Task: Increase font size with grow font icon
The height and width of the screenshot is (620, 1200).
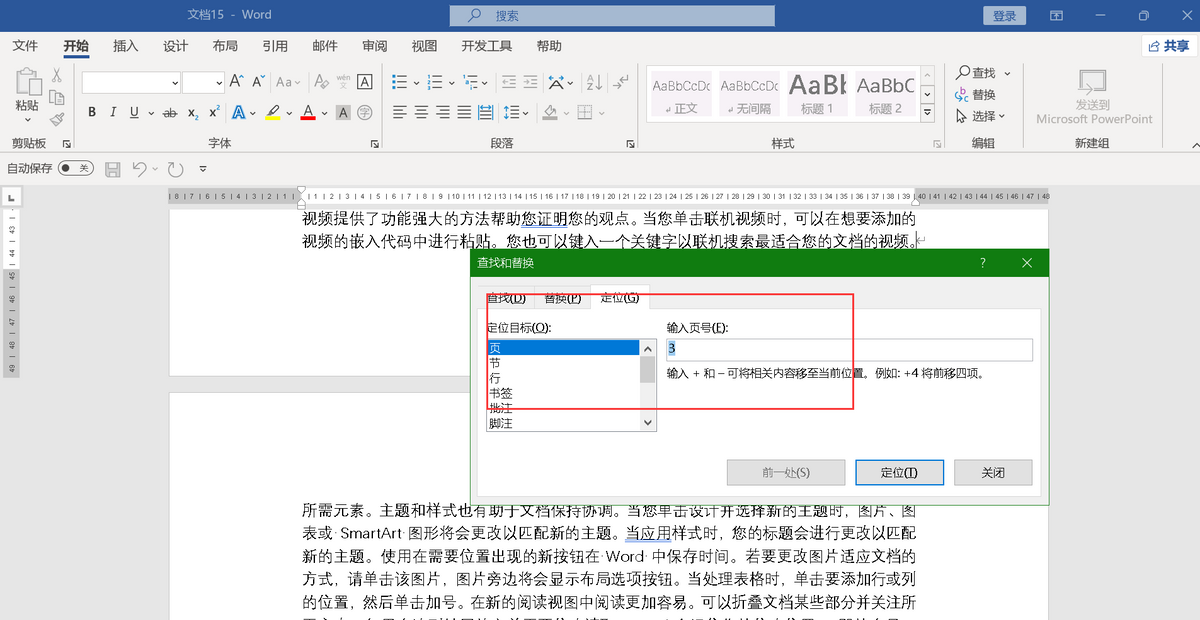Action: [235, 82]
